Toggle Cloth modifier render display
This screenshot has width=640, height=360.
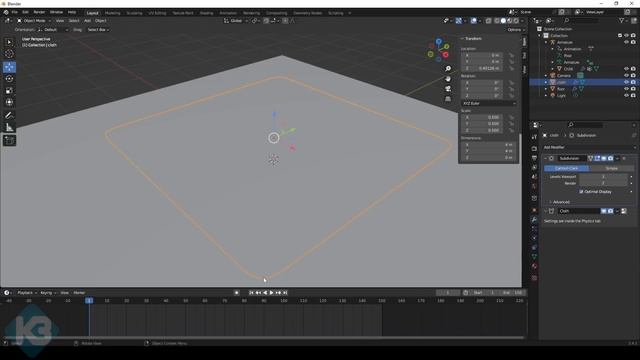point(610,211)
